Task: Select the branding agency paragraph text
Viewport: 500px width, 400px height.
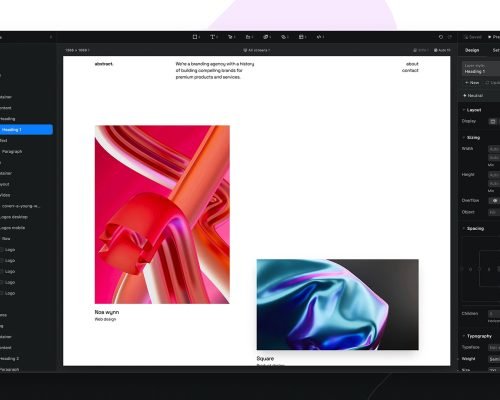Action: click(215, 70)
